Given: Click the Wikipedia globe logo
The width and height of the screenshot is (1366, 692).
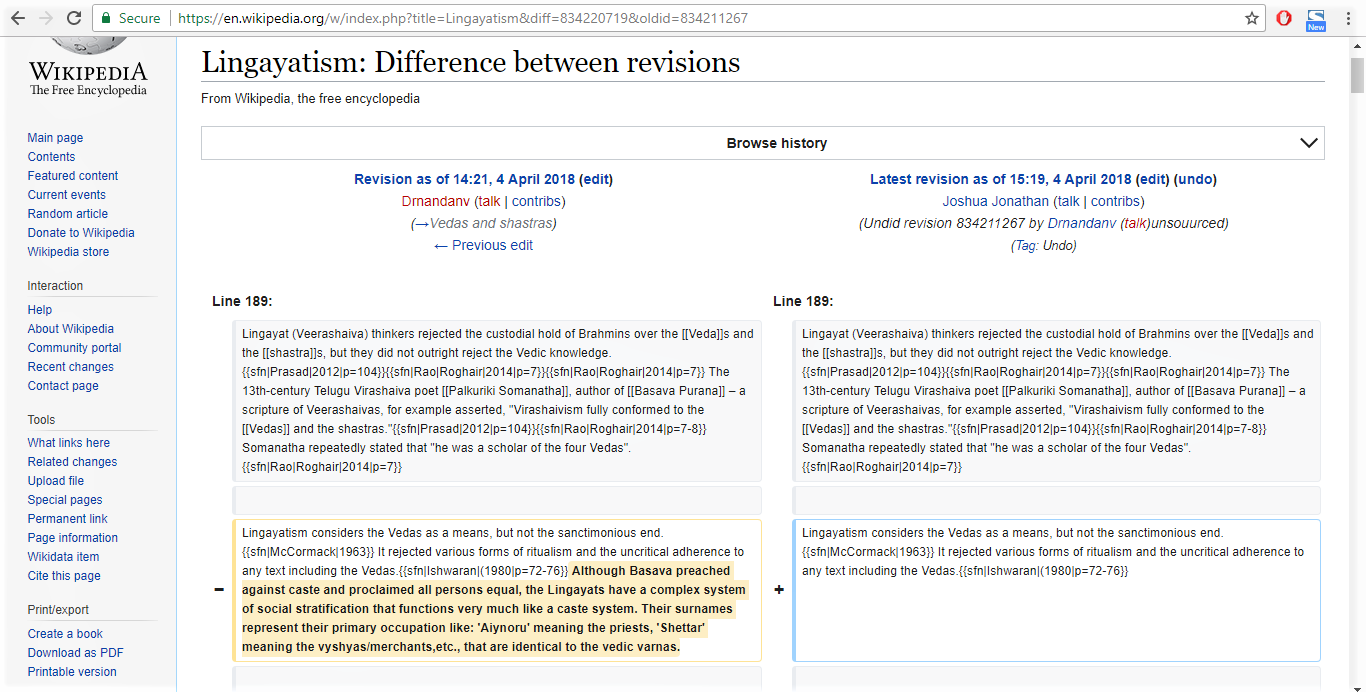Looking at the screenshot, I should (x=87, y=47).
